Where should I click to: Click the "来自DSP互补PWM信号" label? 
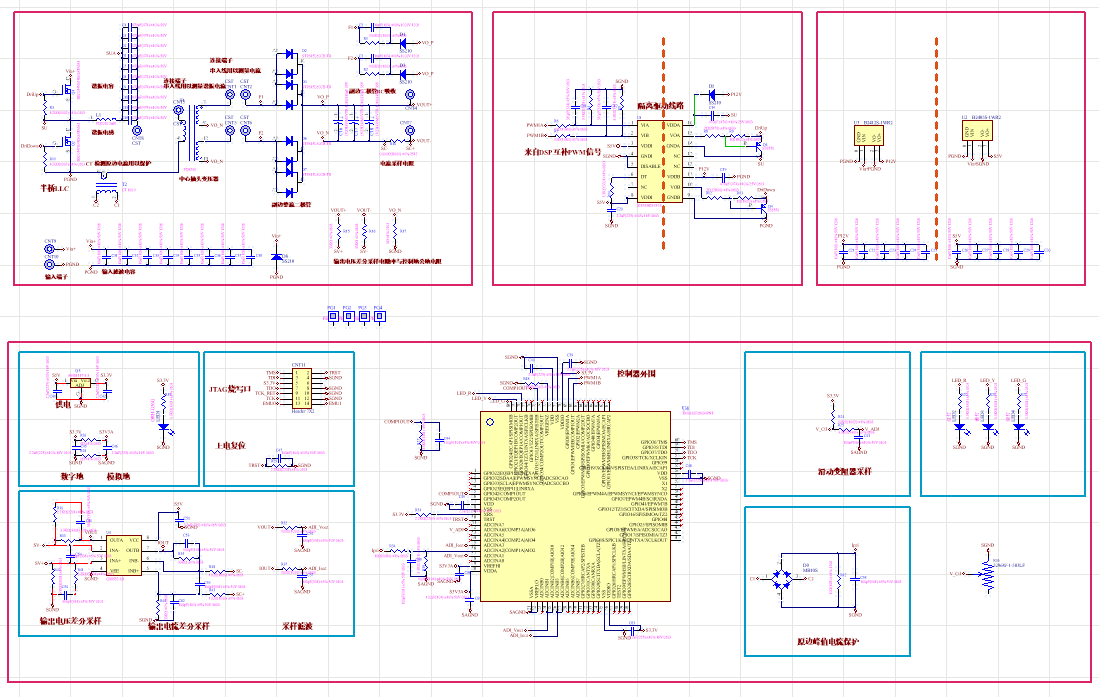[x=563, y=151]
